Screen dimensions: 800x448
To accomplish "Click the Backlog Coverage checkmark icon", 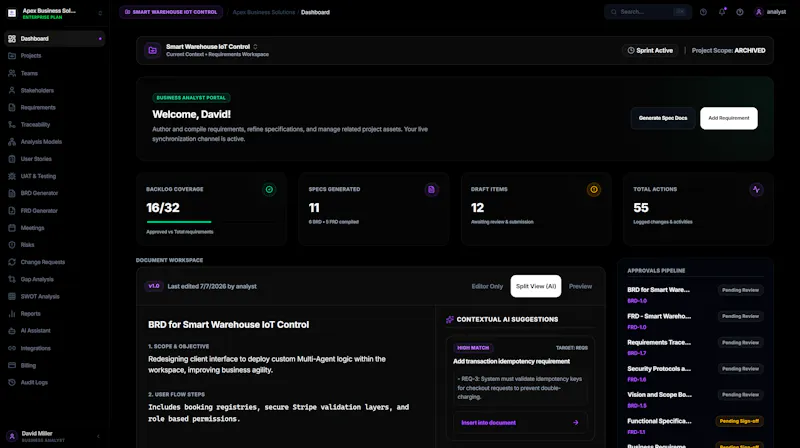I will point(269,190).
